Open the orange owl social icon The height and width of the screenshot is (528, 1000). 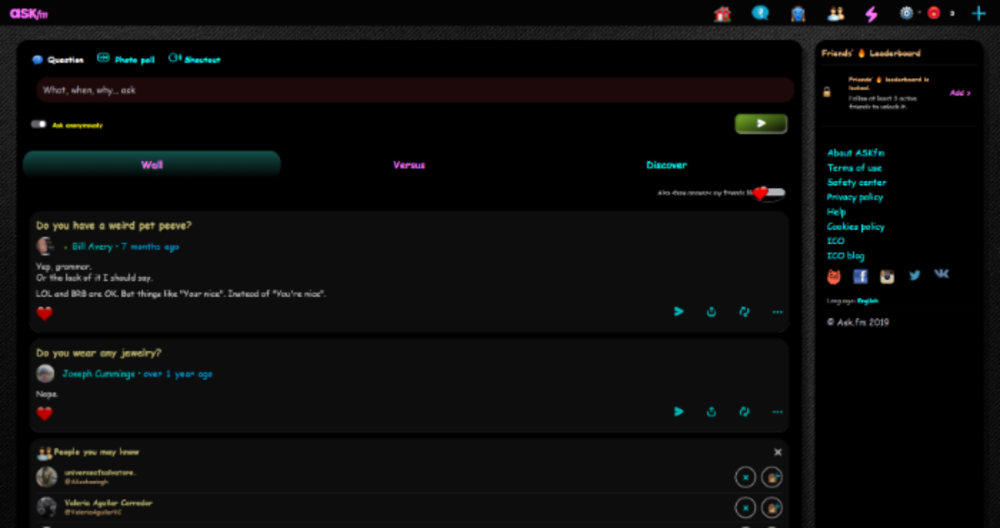[x=834, y=277]
